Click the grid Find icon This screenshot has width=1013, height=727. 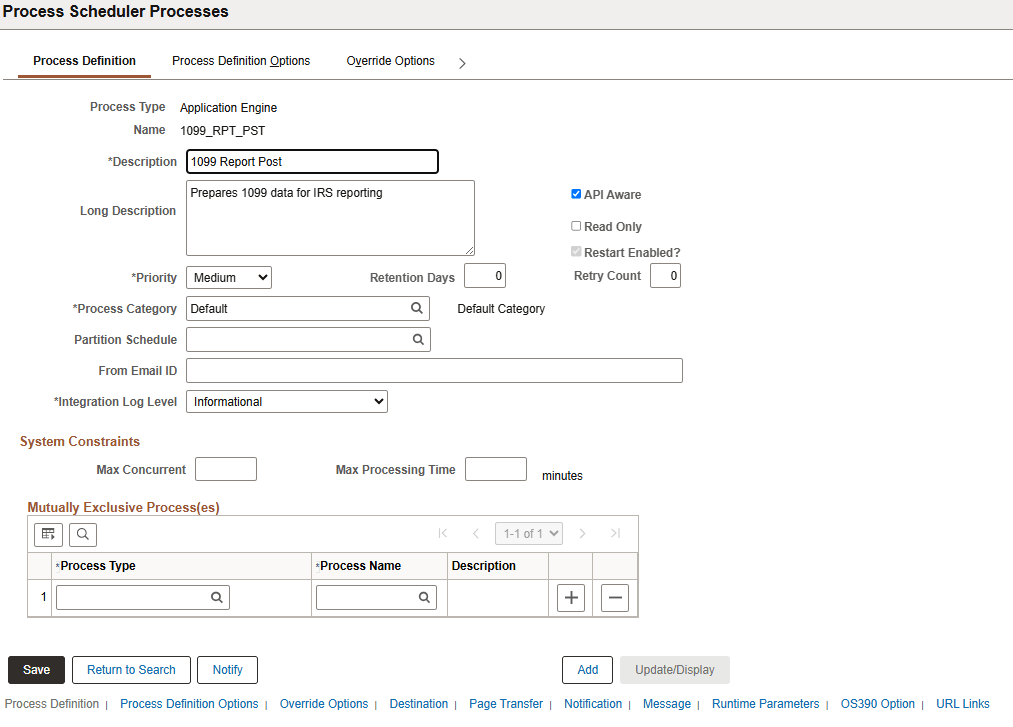click(82, 534)
